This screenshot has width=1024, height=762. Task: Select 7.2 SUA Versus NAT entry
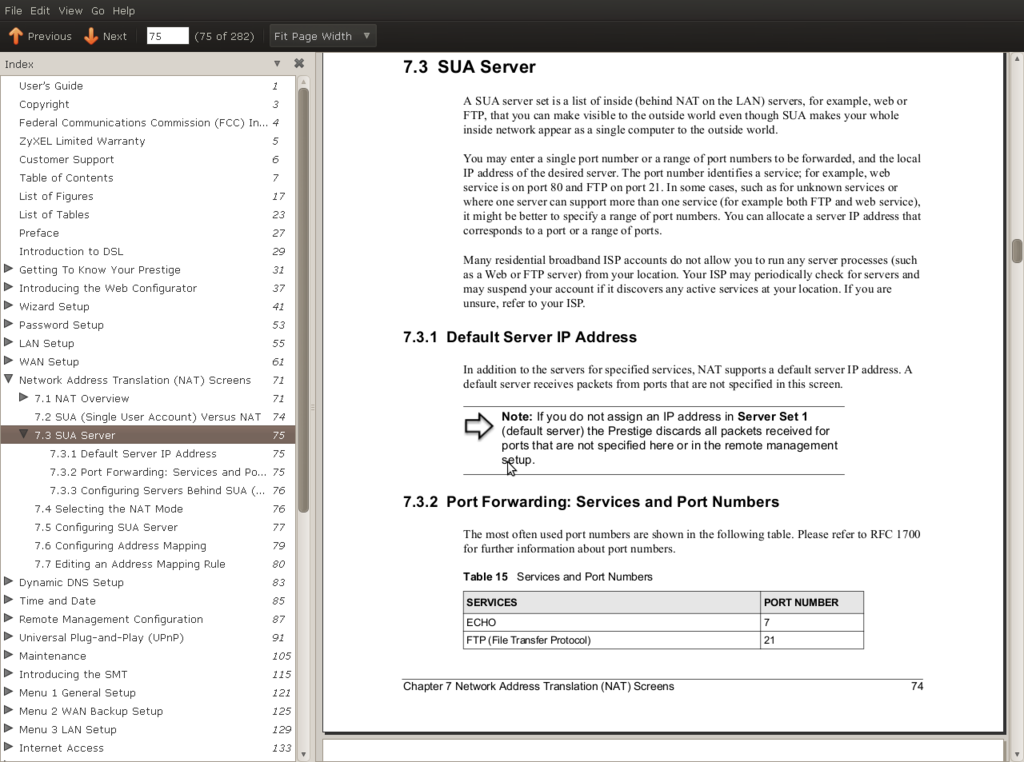[x=148, y=416]
